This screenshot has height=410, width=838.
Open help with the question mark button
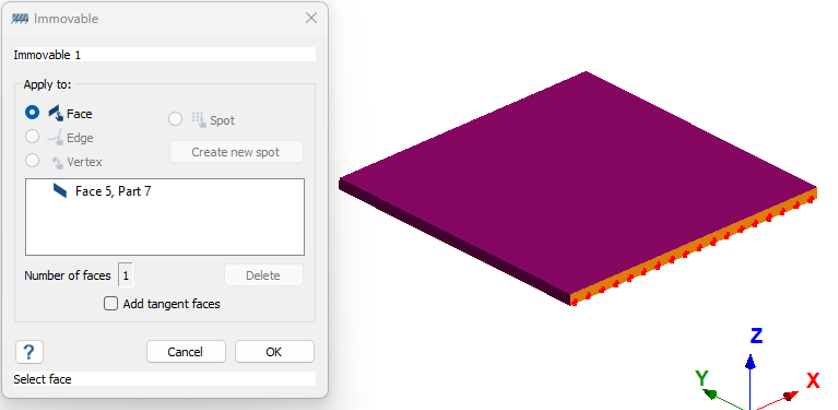coord(29,352)
